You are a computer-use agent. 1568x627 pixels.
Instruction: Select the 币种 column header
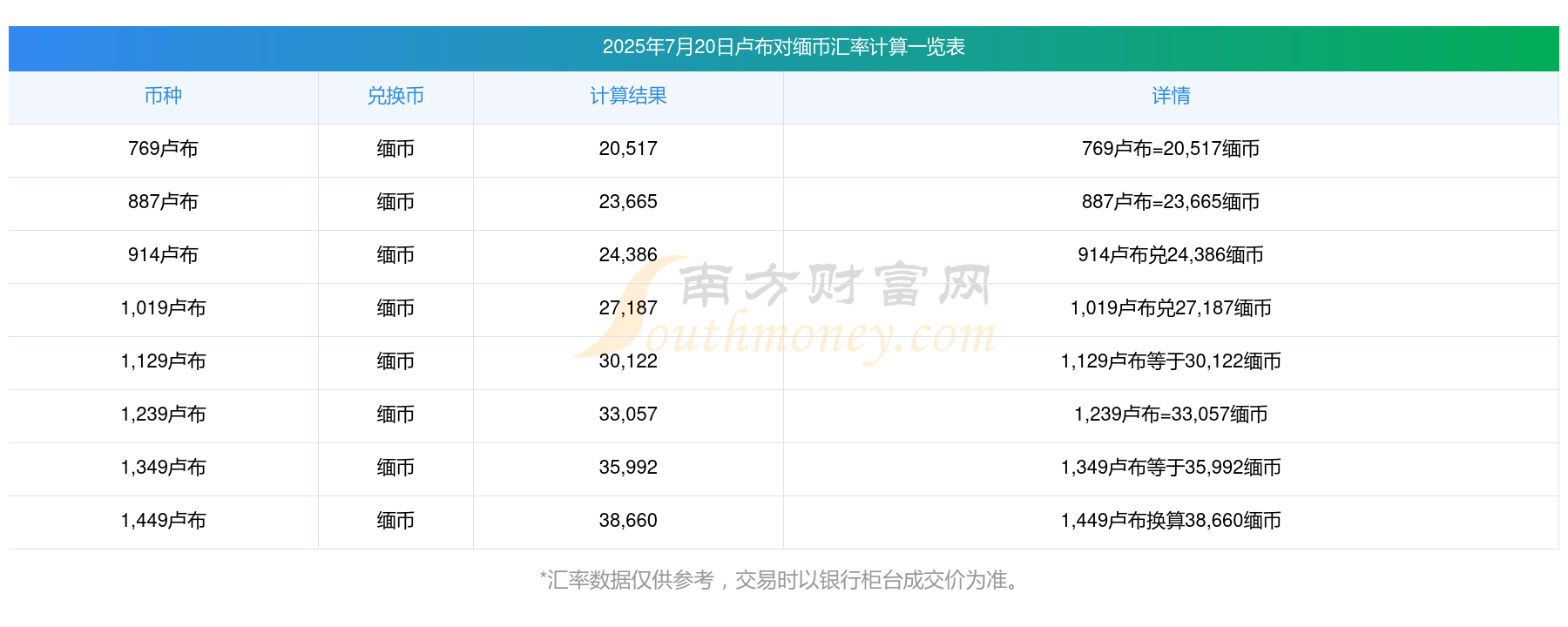tap(163, 96)
